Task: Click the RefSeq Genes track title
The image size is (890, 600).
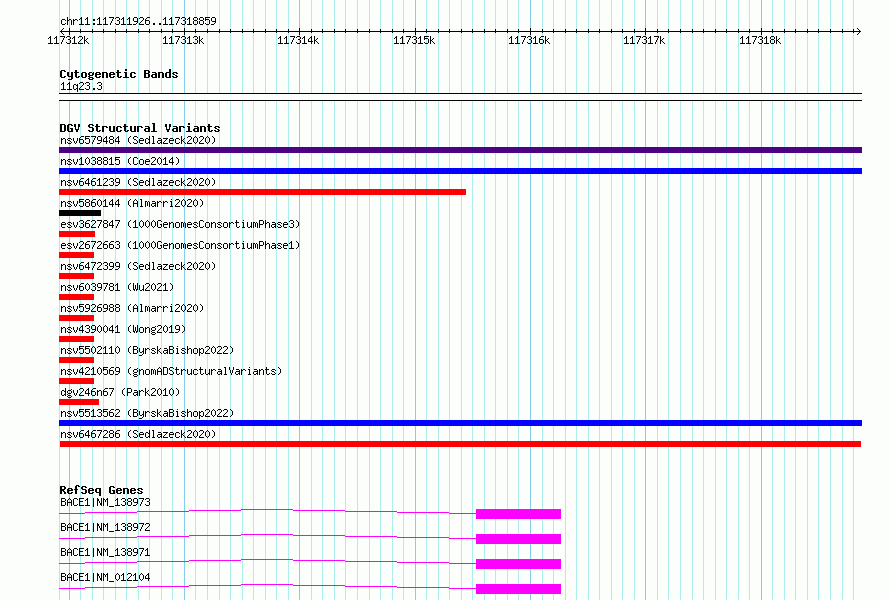Action: [x=101, y=490]
